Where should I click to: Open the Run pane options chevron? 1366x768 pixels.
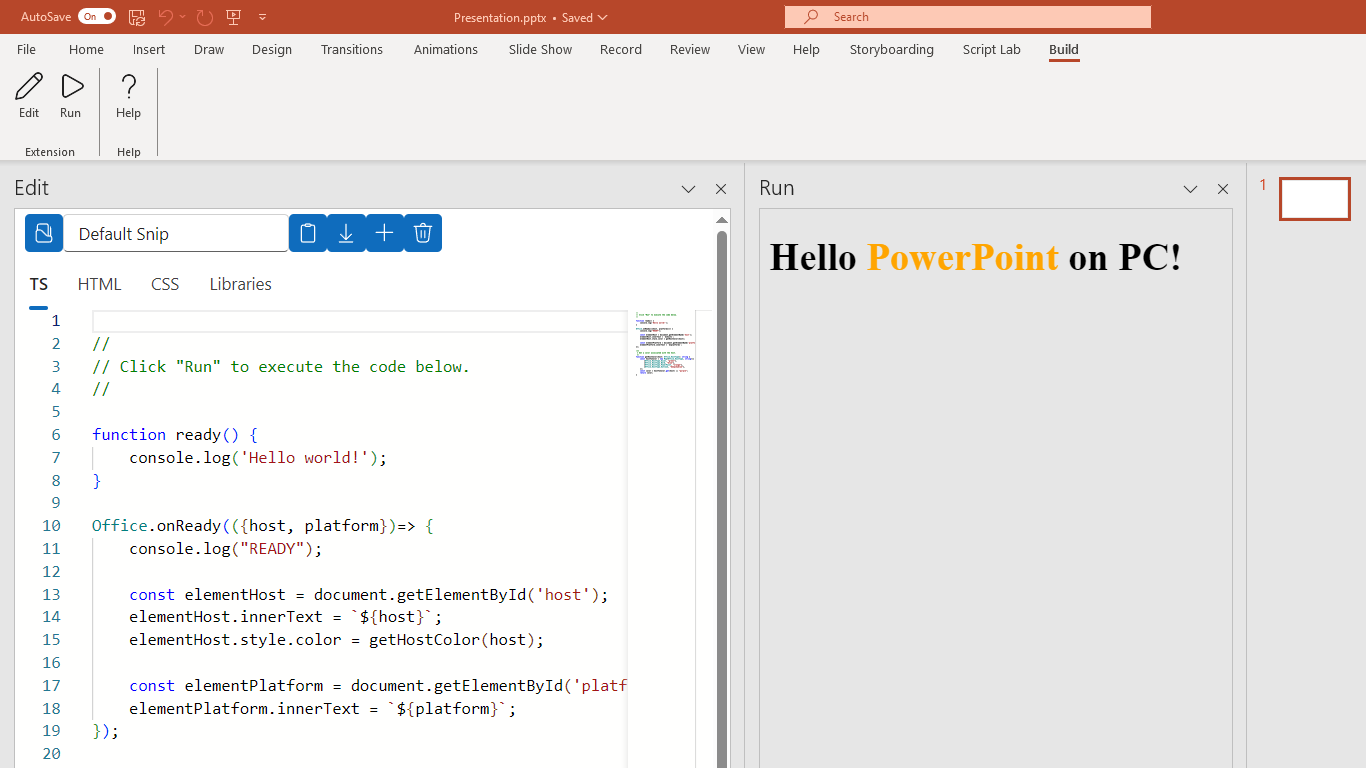1190,189
